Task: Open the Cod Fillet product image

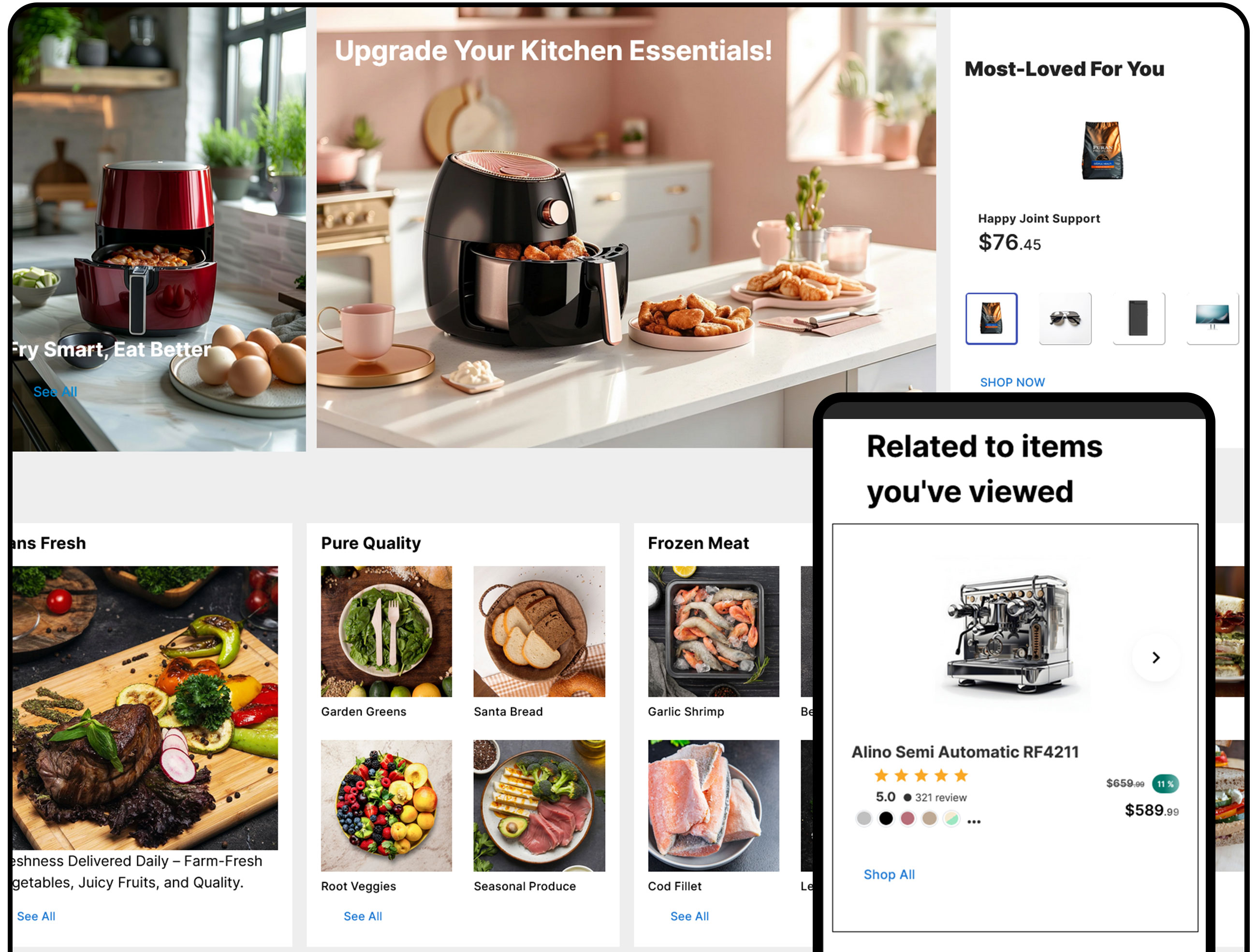Action: [714, 806]
